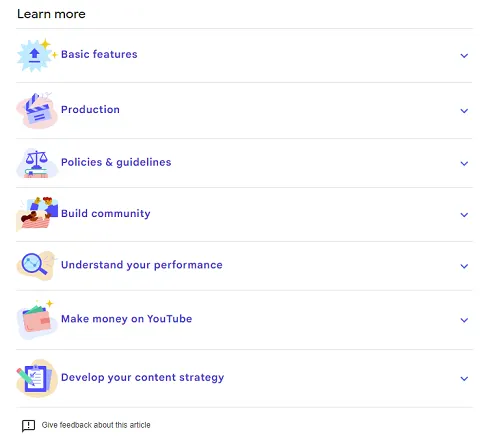Screen dimensions: 500x440
Task: Open the Understand your performance section title
Action: (142, 265)
